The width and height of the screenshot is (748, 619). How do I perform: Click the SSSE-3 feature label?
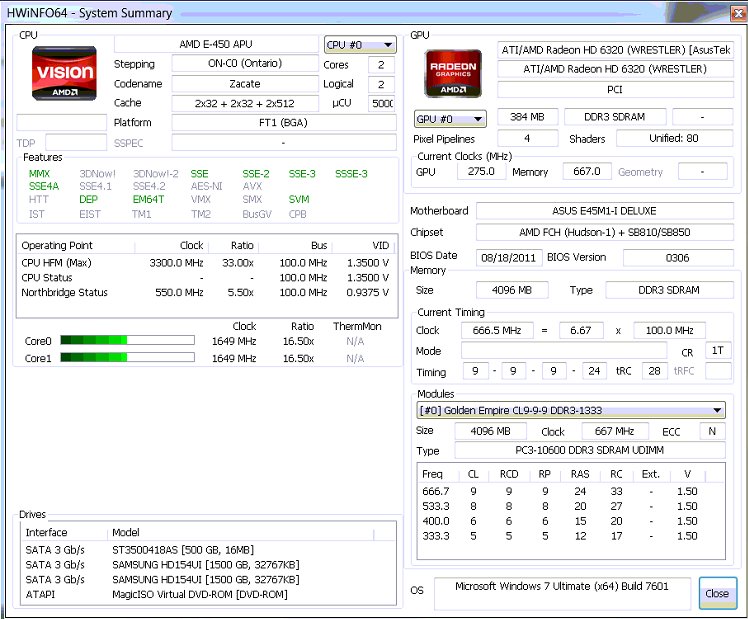click(x=352, y=174)
